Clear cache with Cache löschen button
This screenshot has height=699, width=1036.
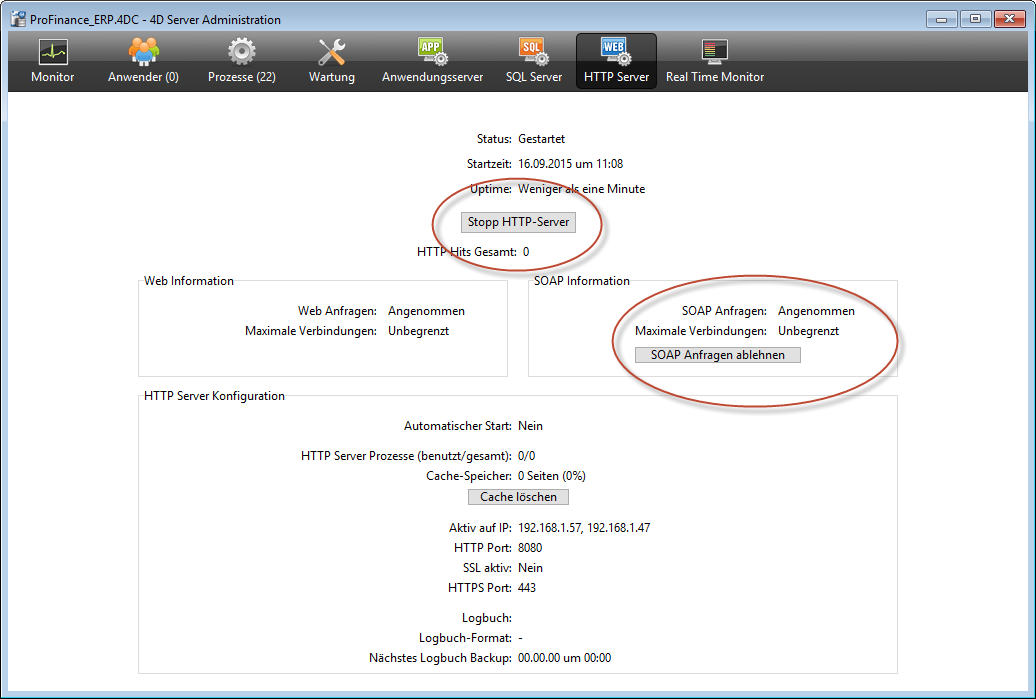point(518,497)
